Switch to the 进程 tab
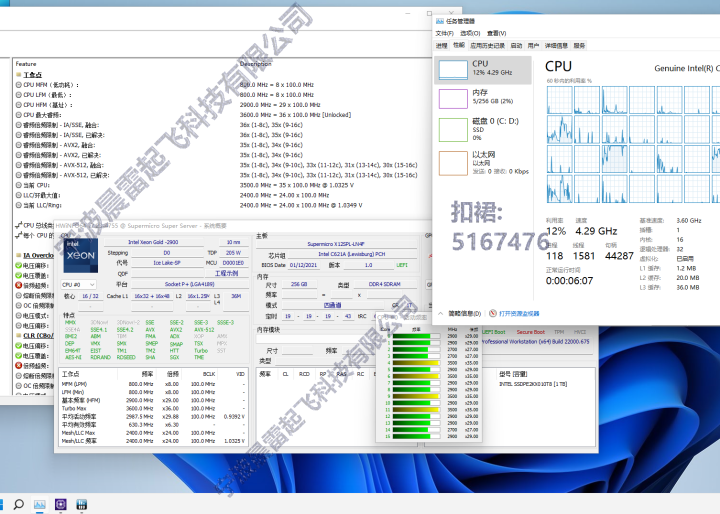 tap(442, 45)
